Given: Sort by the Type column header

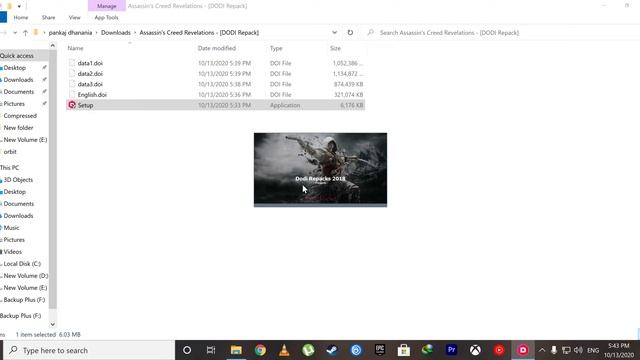Looking at the screenshot, I should [276, 48].
